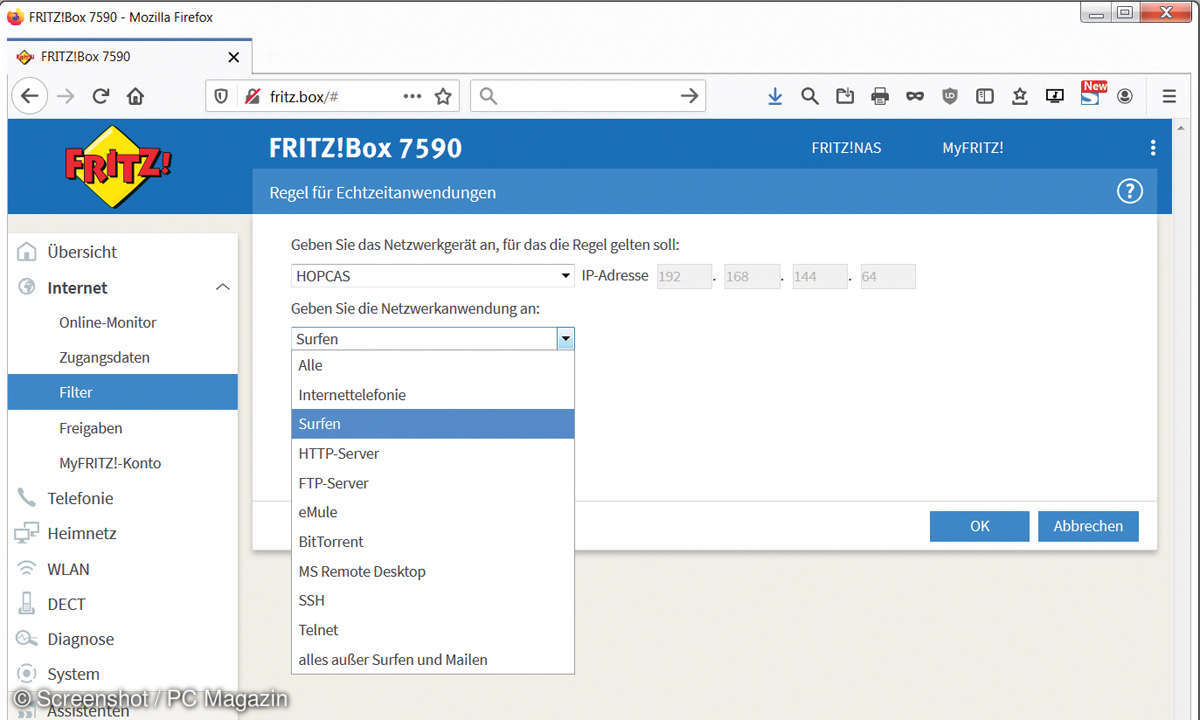Screen dimensions: 1200x720
Task: Click the toolbar icon marked New
Action: point(1092,94)
